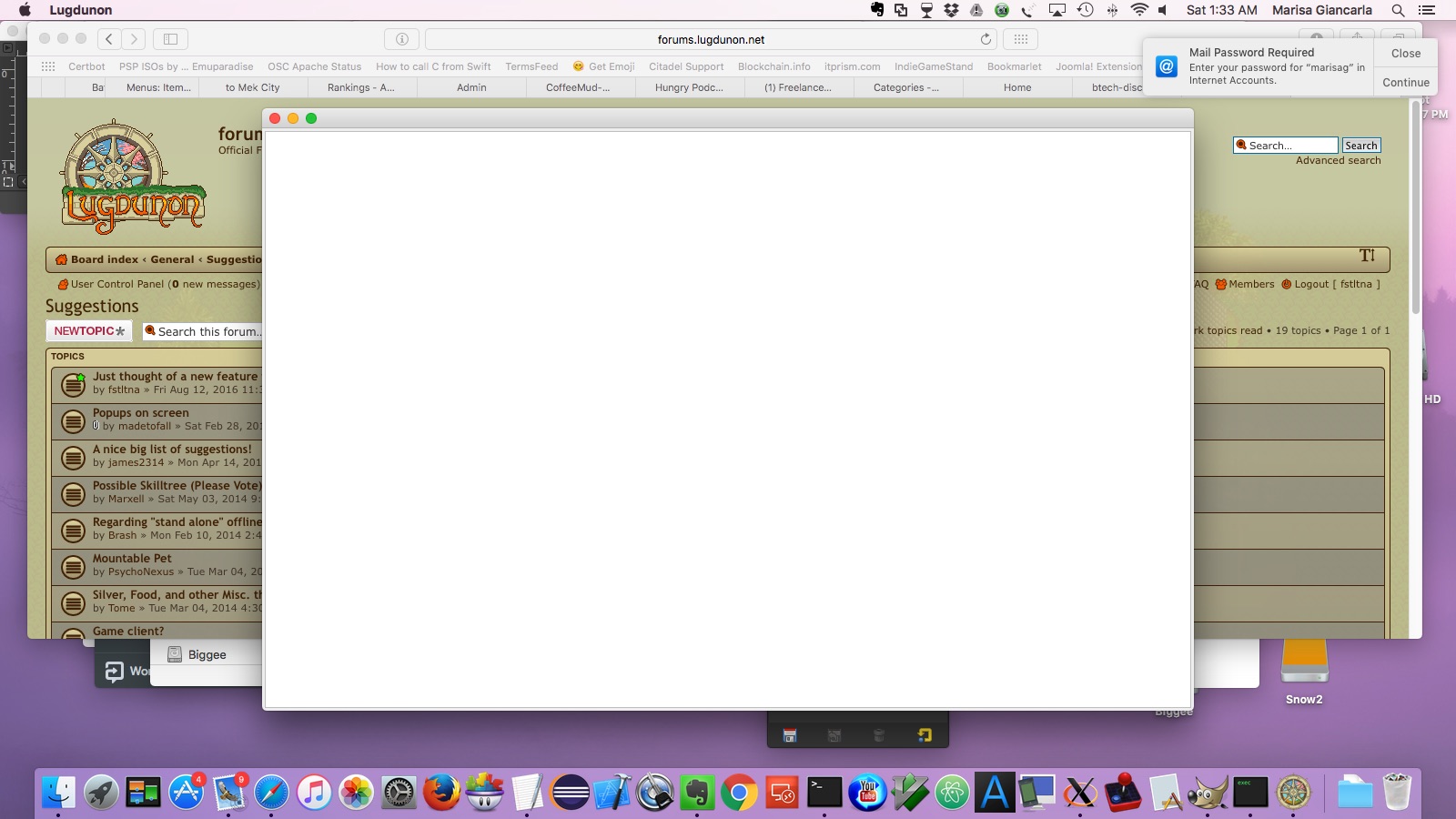Image resolution: width=1456 pixels, height=819 pixels.
Task: Open the Terminal icon in the Dock
Action: (824, 793)
